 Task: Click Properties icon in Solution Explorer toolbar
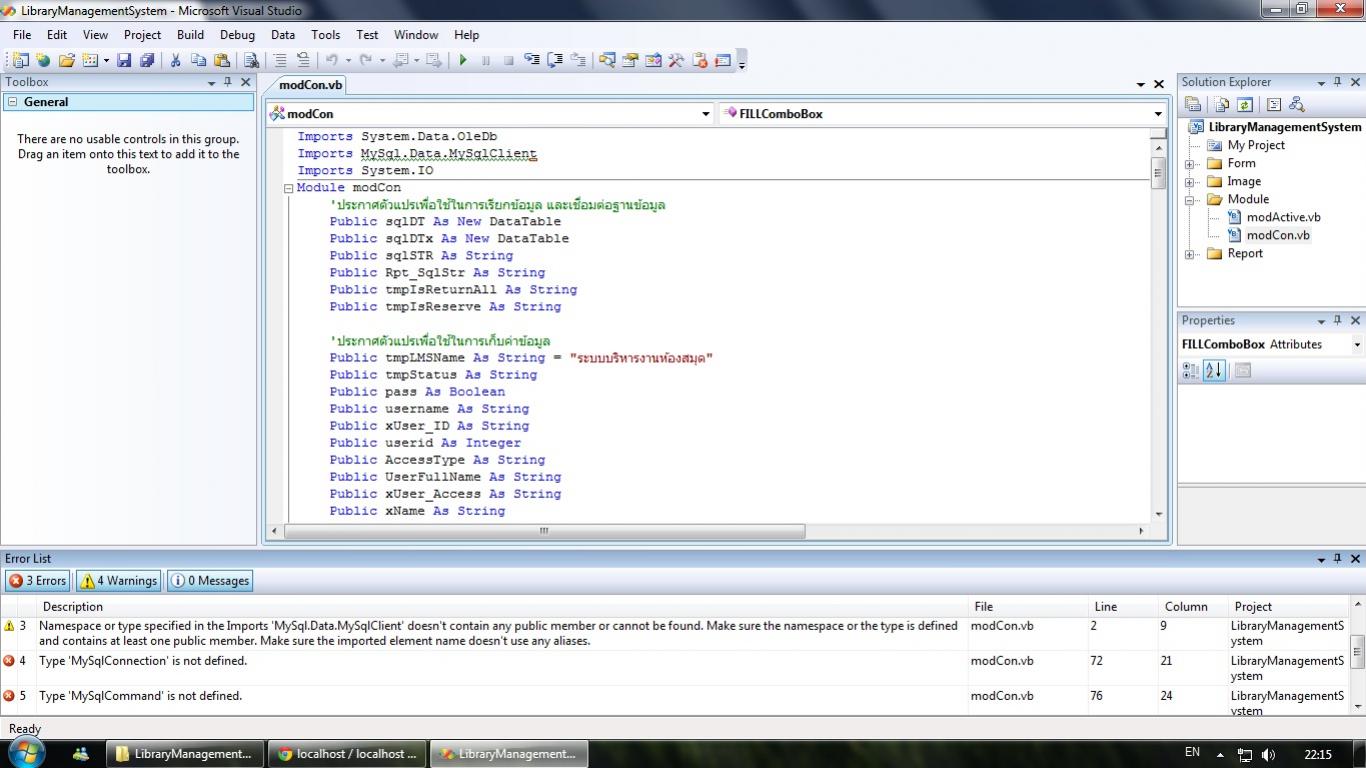pos(1193,104)
